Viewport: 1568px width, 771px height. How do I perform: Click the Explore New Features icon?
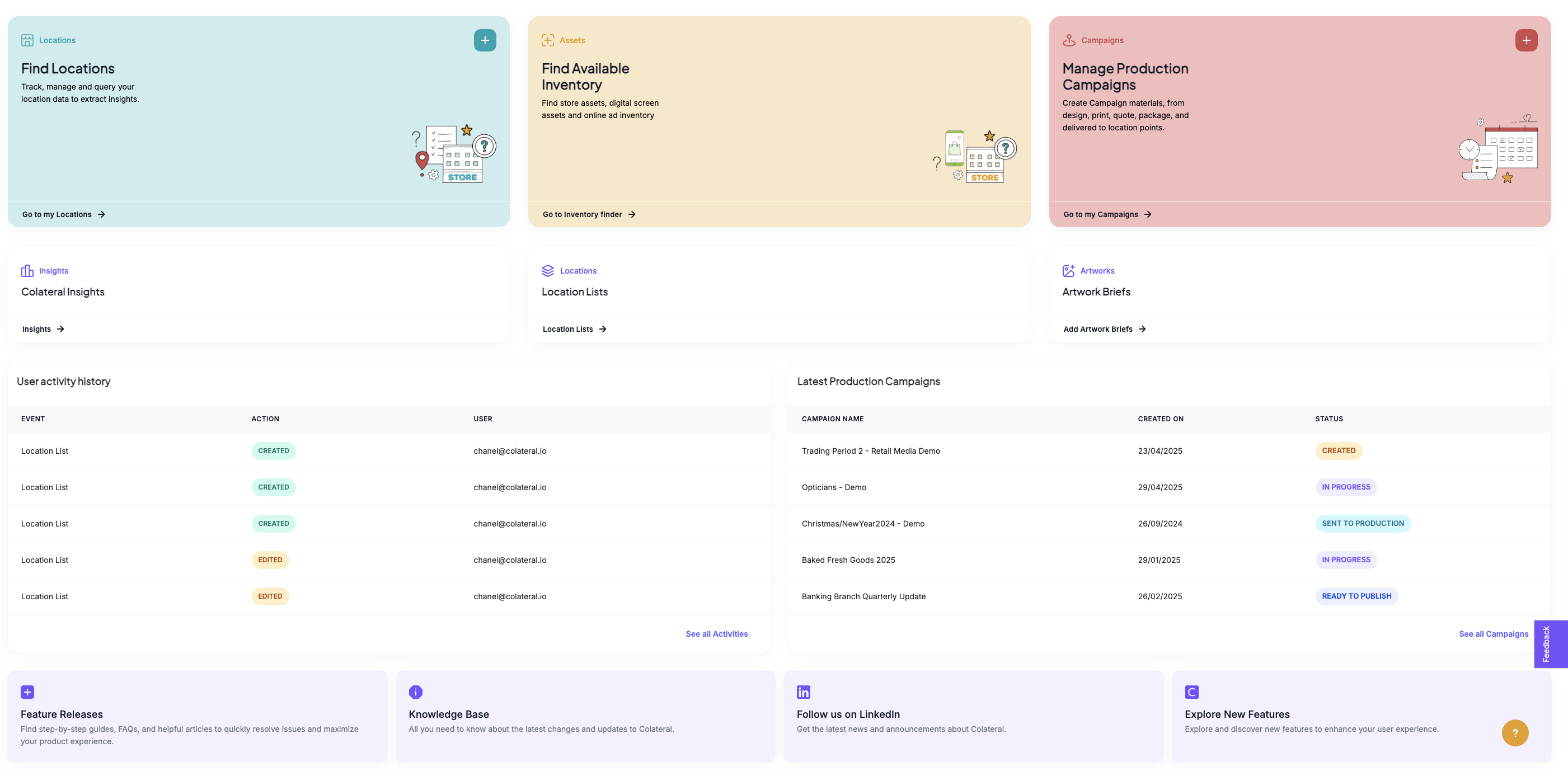click(x=1191, y=692)
